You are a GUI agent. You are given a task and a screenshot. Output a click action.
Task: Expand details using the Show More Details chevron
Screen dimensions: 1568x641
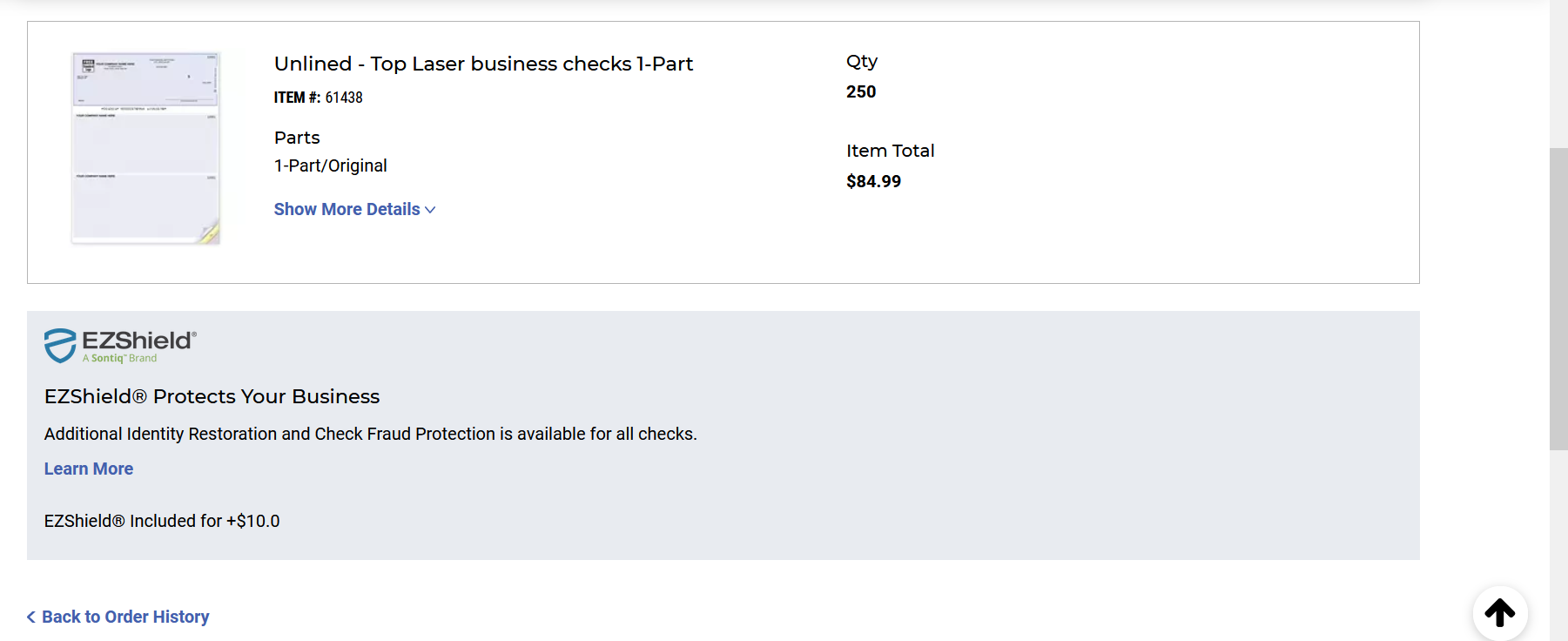click(x=430, y=210)
